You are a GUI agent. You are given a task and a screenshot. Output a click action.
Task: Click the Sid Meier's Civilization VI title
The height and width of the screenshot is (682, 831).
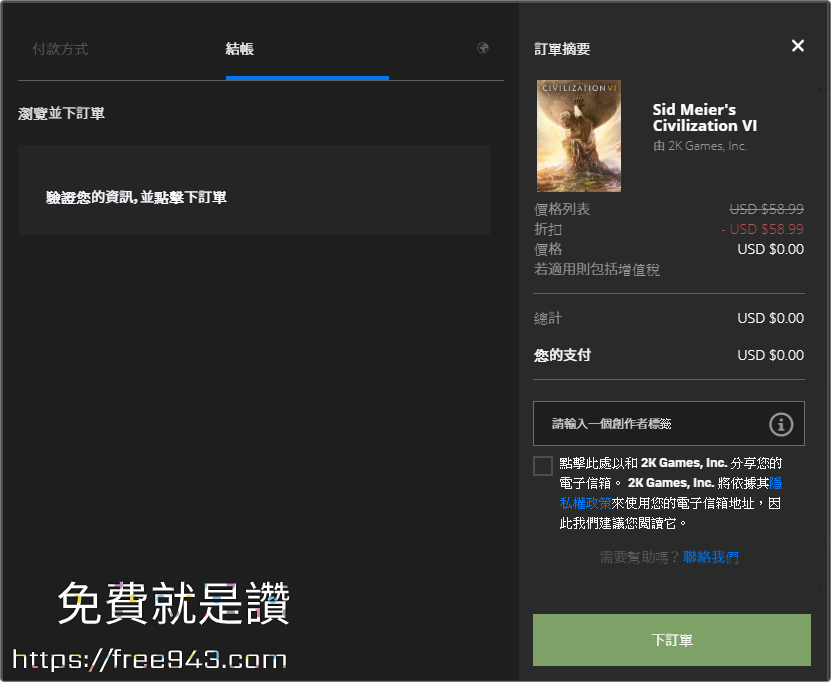704,118
